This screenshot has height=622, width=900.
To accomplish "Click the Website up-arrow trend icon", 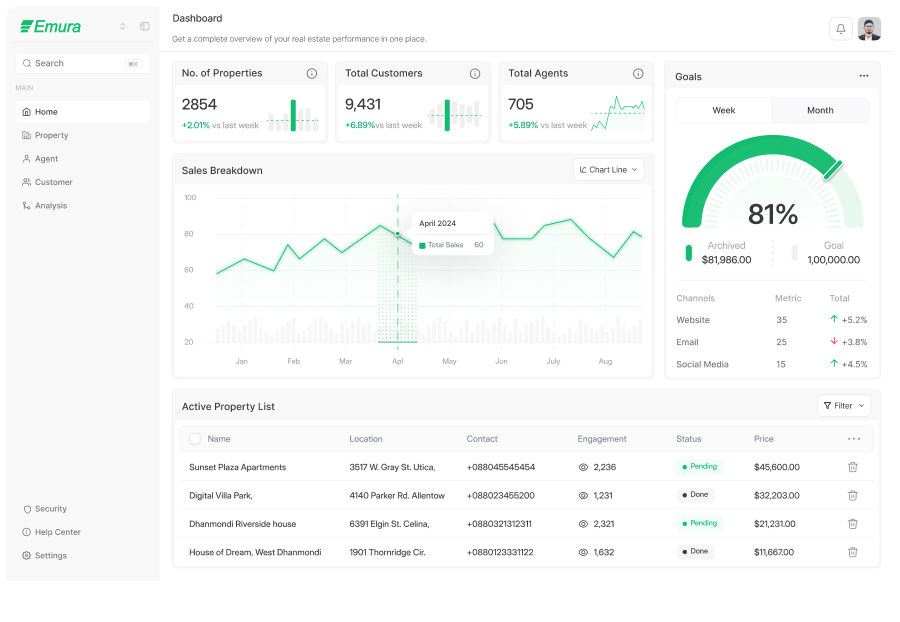I will point(834,319).
